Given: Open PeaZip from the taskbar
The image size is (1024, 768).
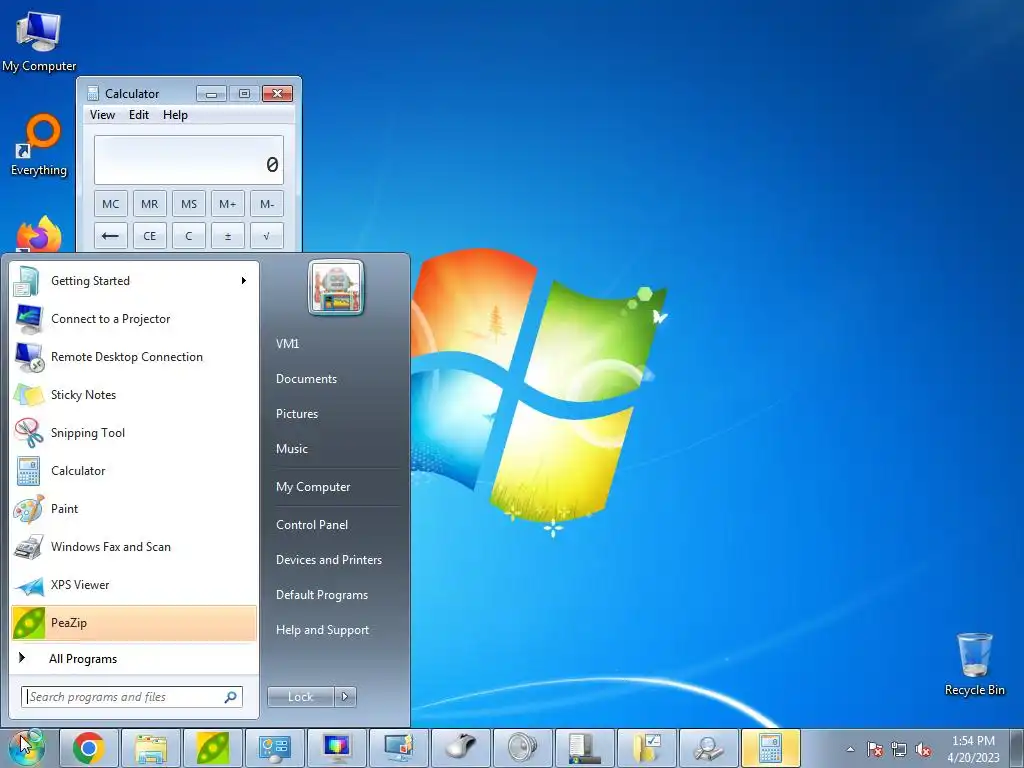Looking at the screenshot, I should 213,748.
